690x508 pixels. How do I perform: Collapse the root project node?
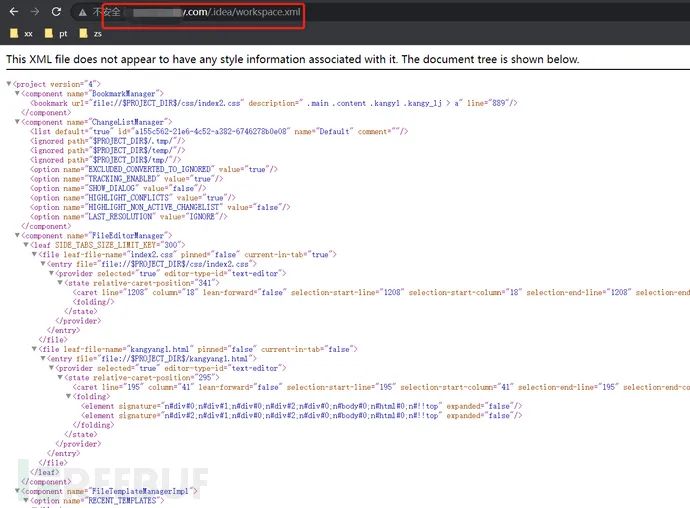click(x=9, y=83)
